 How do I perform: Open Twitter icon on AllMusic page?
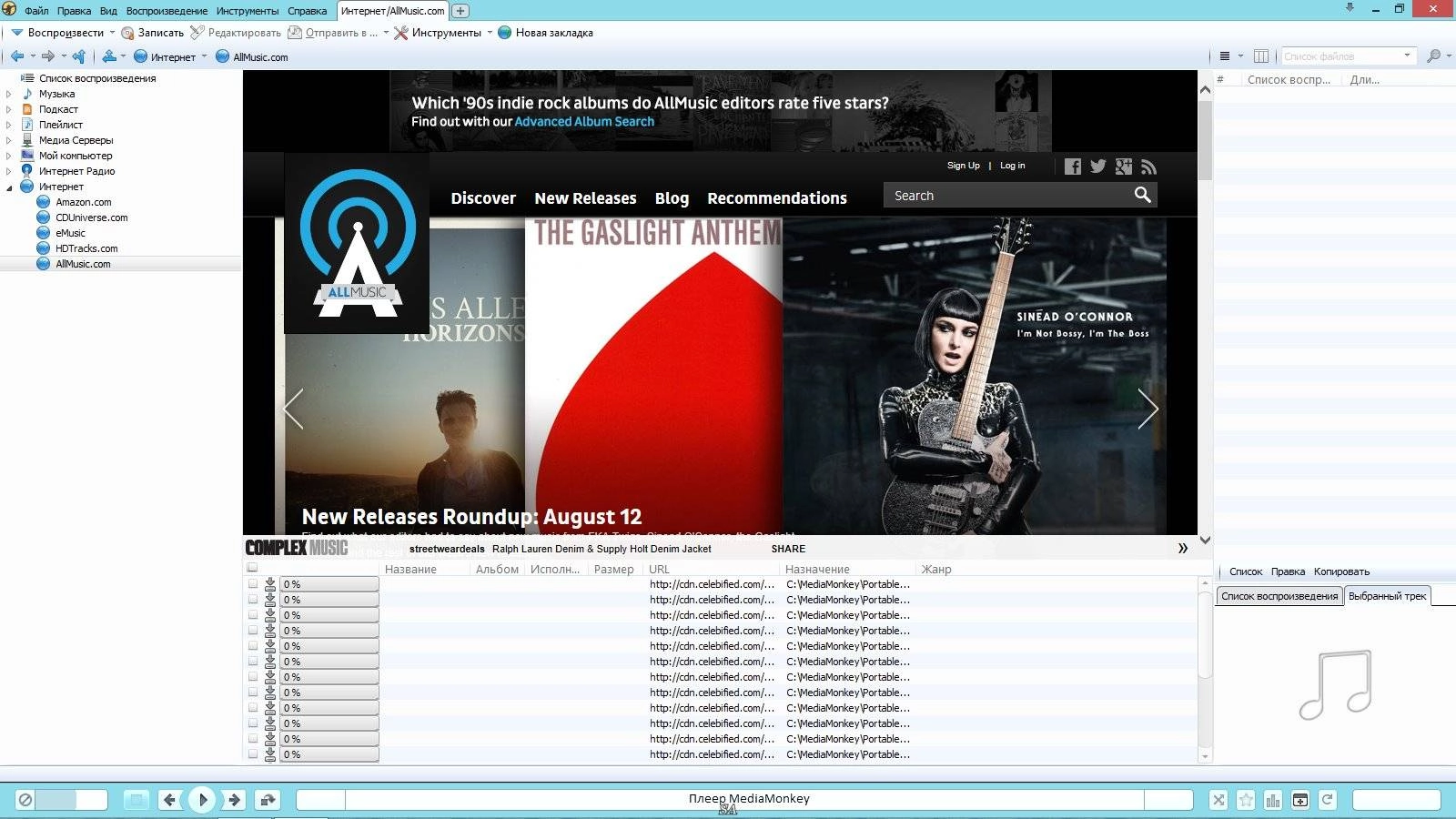pyautogui.click(x=1098, y=167)
